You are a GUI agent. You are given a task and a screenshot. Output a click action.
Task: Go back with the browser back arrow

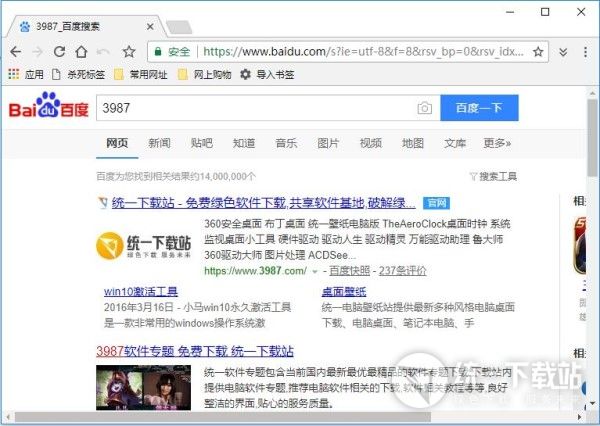tap(16, 52)
